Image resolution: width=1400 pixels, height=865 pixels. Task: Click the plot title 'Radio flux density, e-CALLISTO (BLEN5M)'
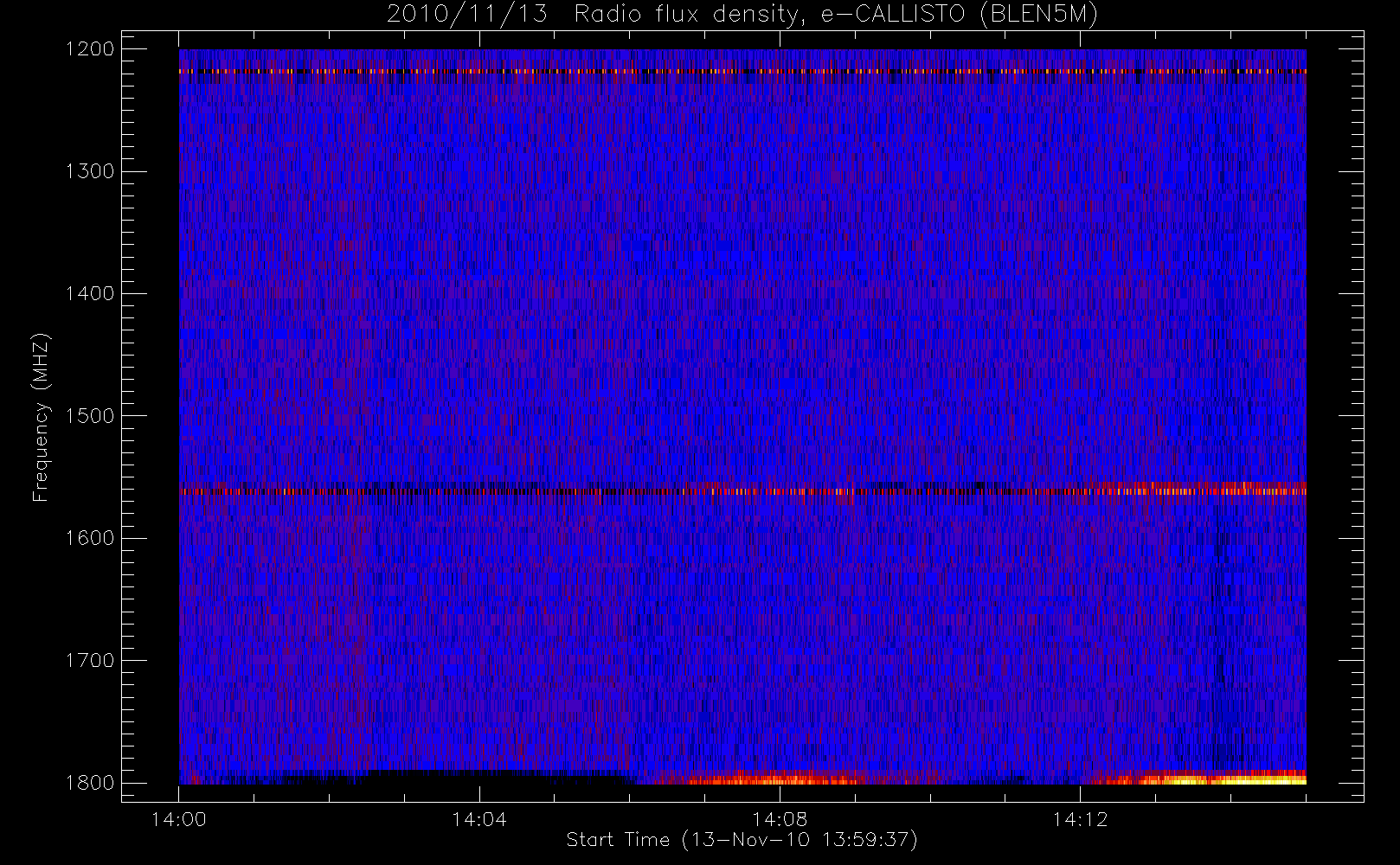[x=836, y=15]
